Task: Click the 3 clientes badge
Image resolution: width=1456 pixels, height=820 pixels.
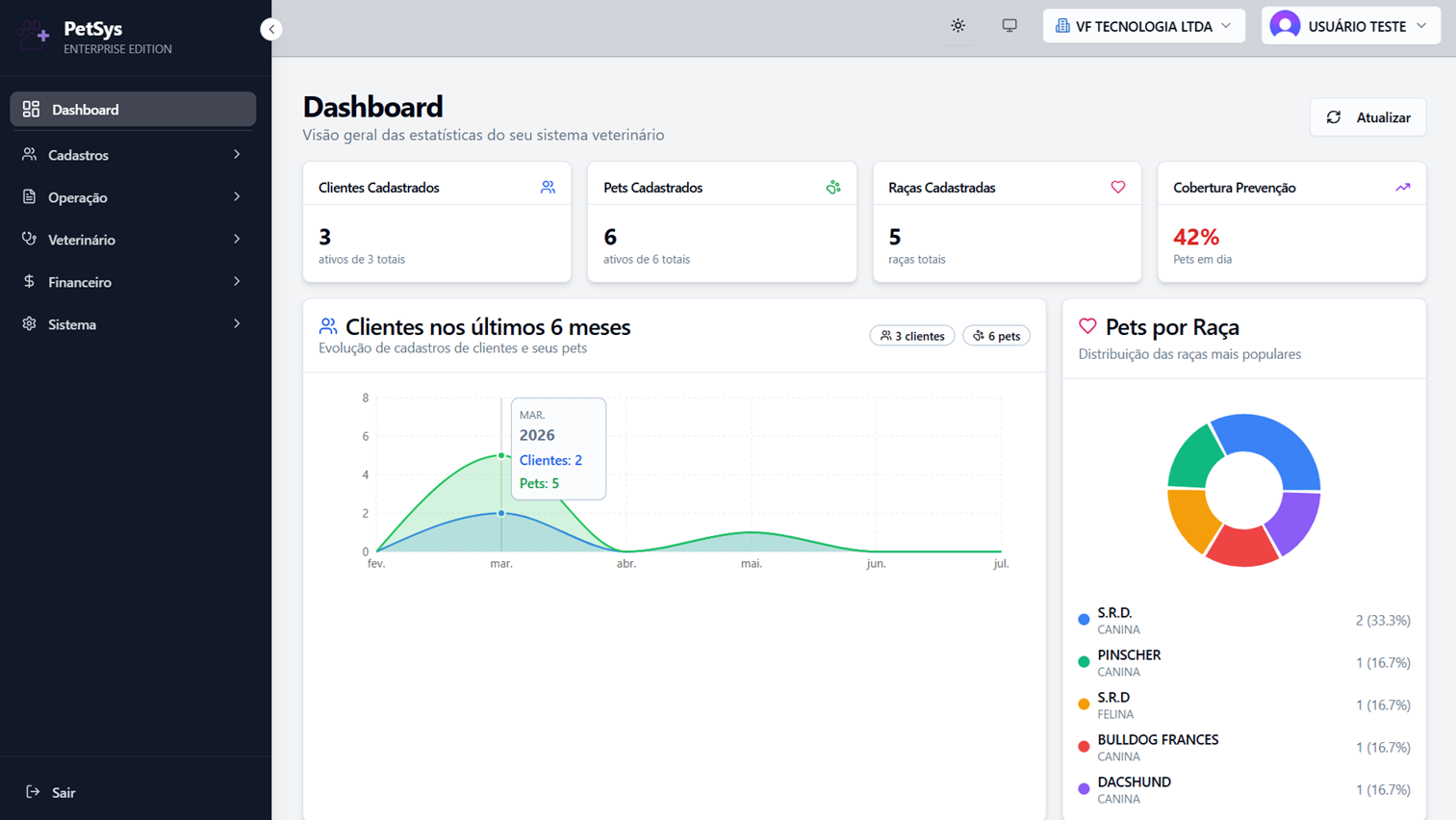Action: pyautogui.click(x=912, y=336)
